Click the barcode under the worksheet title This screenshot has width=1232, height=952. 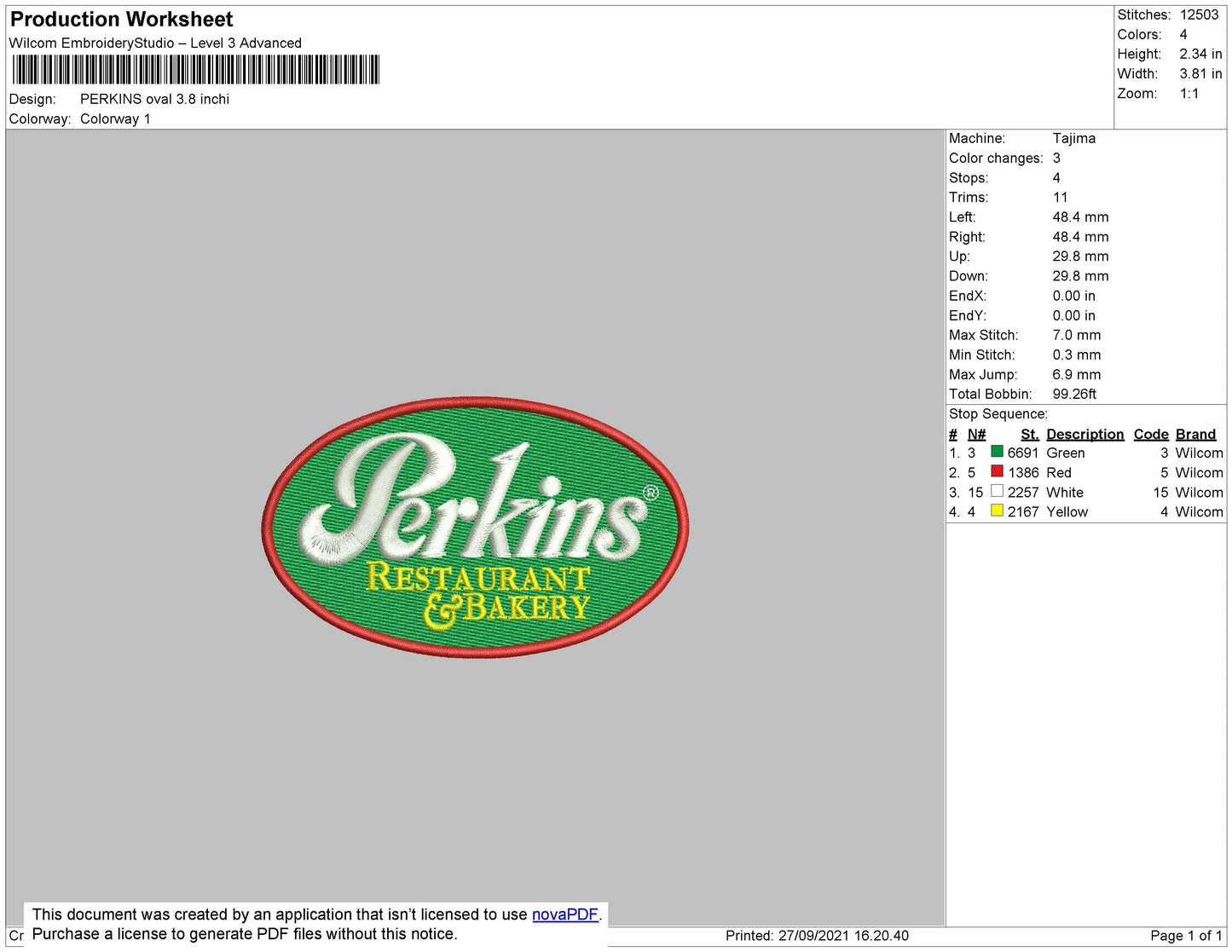tap(195, 70)
